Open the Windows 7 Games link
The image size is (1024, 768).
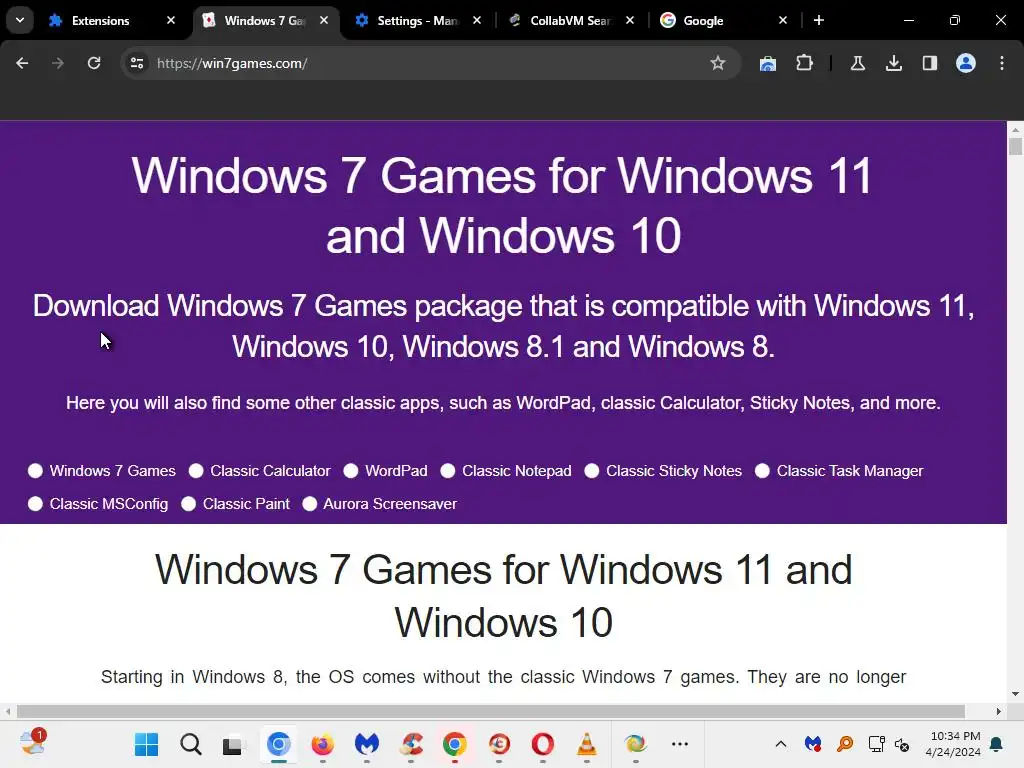(x=112, y=471)
